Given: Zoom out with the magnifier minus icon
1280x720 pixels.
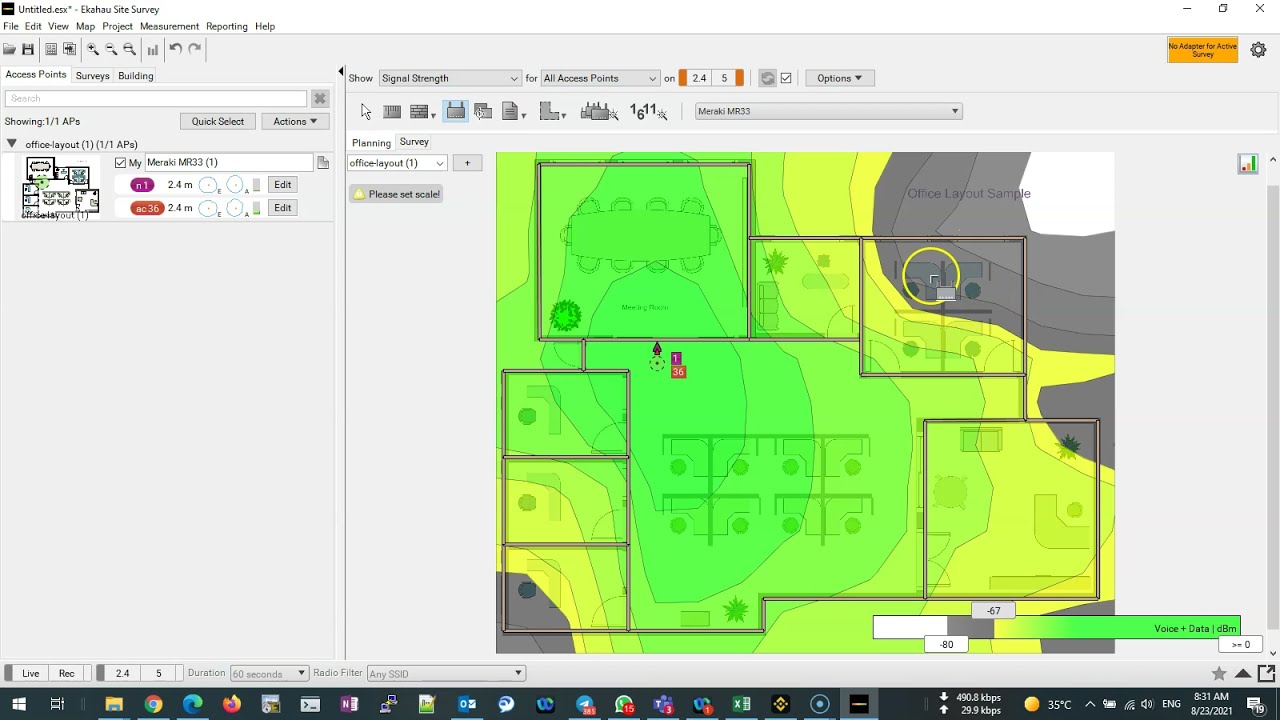Looking at the screenshot, I should click(111, 49).
